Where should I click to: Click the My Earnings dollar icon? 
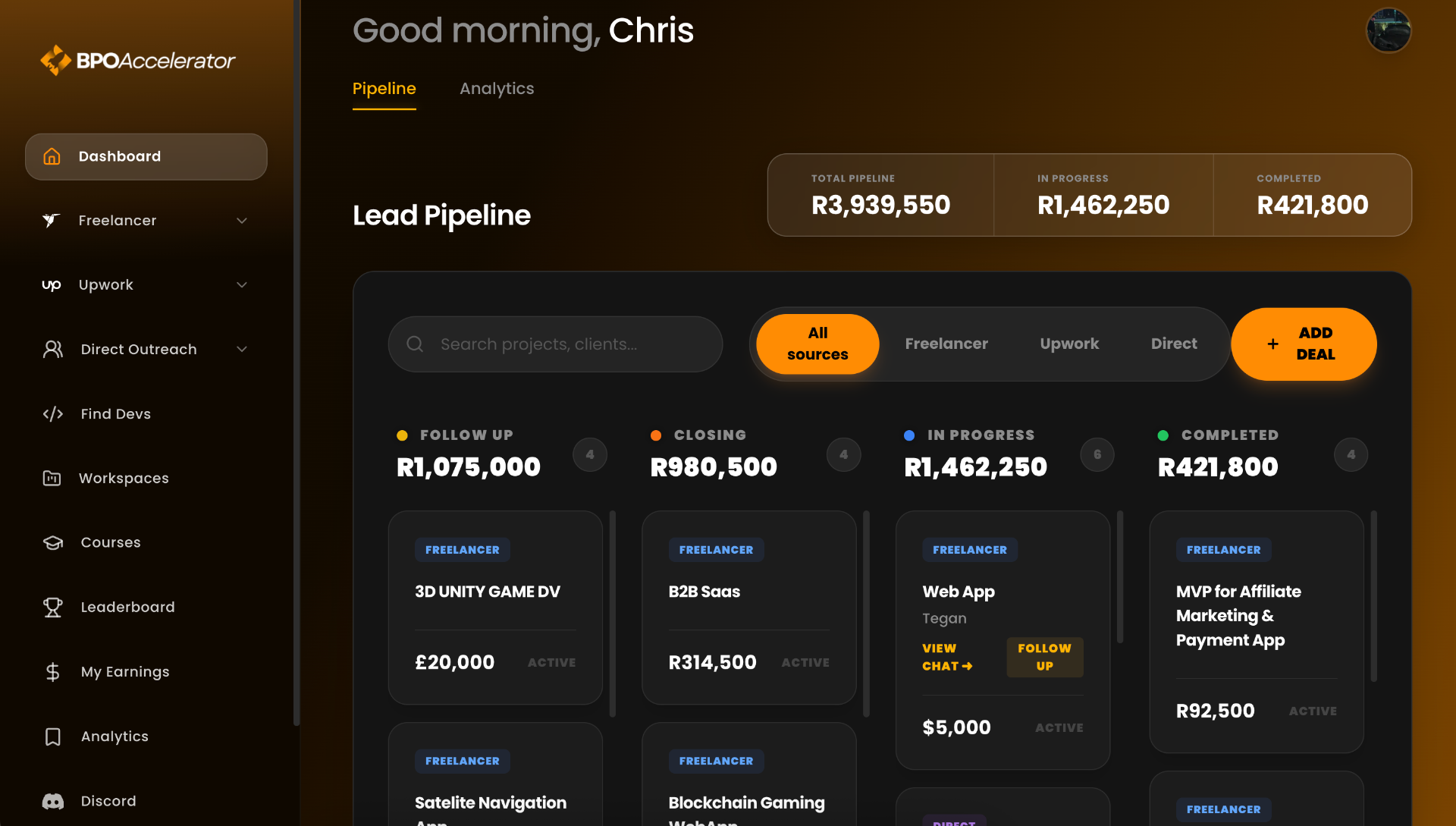point(52,671)
